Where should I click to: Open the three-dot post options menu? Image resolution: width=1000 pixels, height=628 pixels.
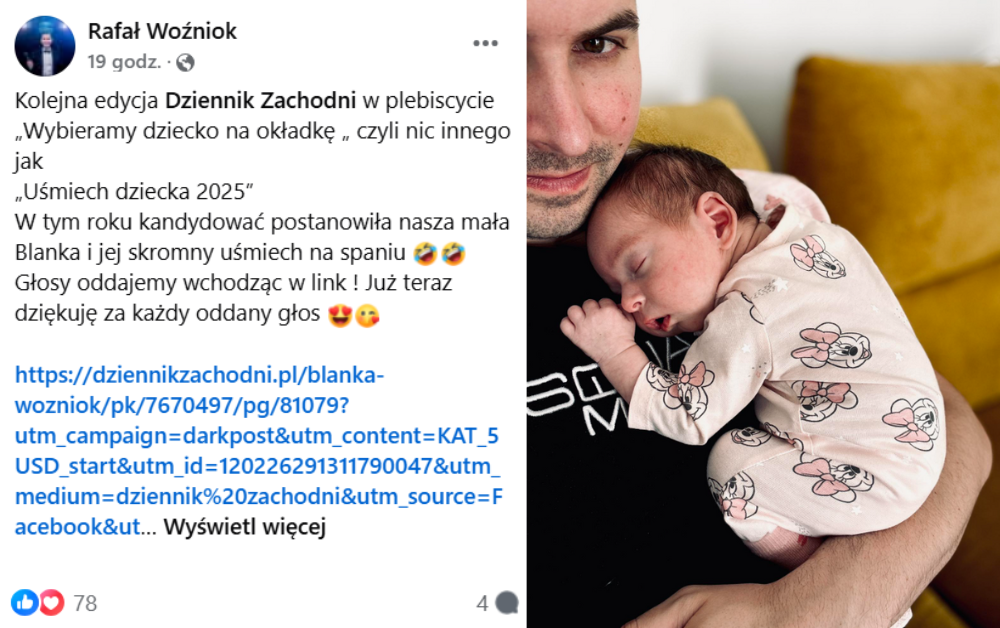[485, 43]
